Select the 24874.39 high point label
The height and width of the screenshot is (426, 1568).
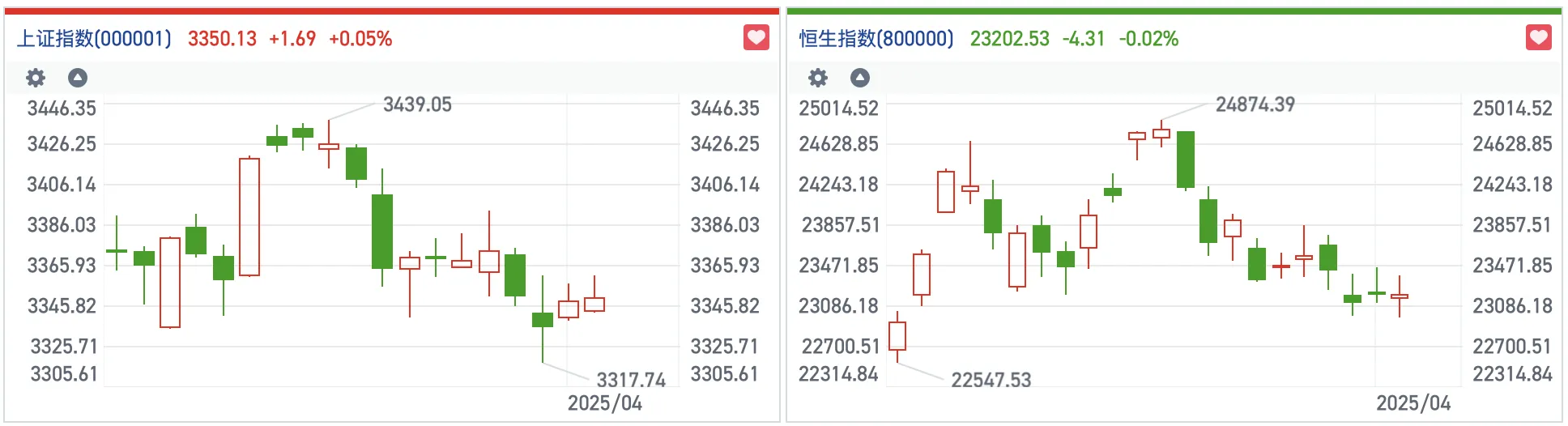tap(1255, 104)
